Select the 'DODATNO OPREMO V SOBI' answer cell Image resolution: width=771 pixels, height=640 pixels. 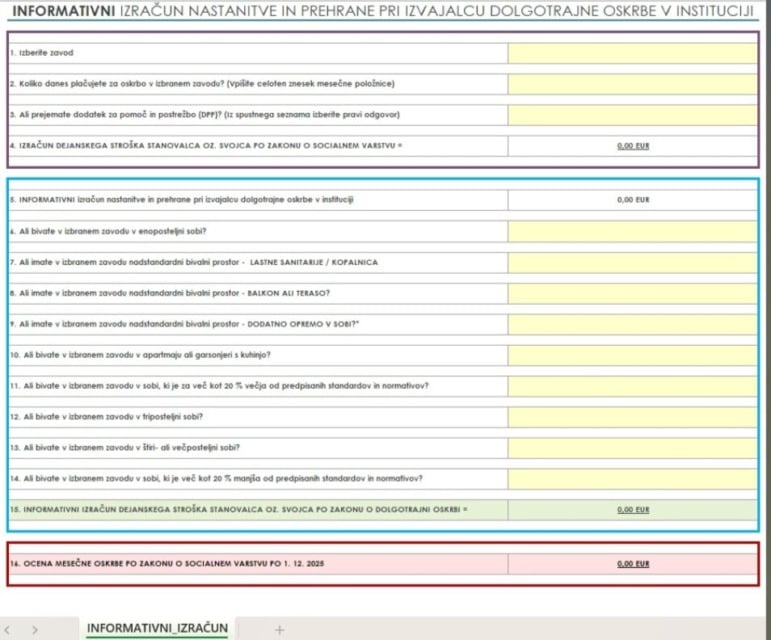(632, 324)
